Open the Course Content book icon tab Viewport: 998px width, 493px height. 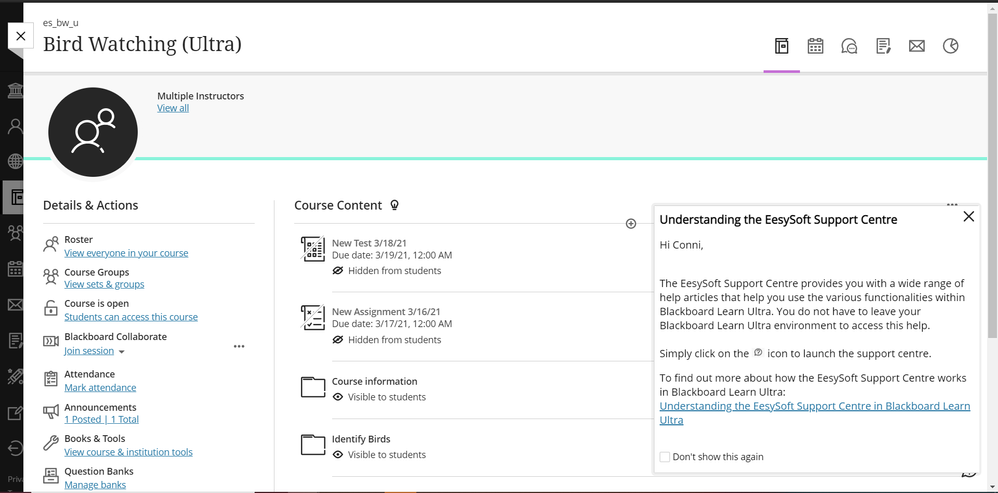pyautogui.click(x=782, y=46)
